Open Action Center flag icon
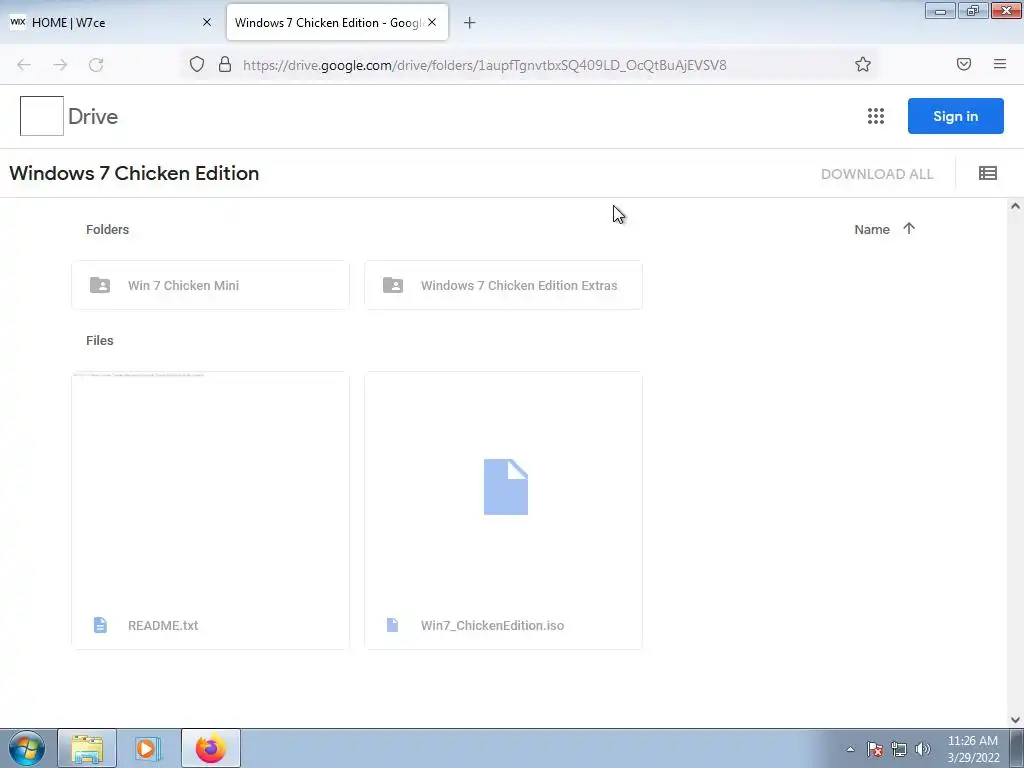Image resolution: width=1024 pixels, height=768 pixels. pyautogui.click(x=875, y=749)
